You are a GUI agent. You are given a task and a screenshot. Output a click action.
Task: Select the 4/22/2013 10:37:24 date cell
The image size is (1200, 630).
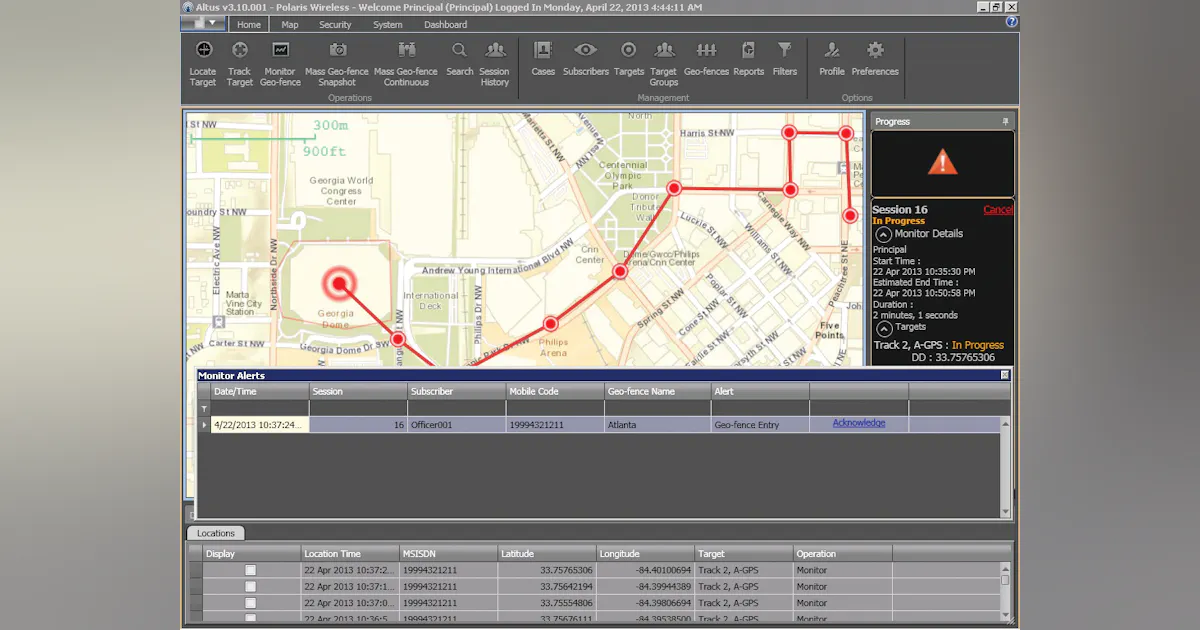coord(260,425)
